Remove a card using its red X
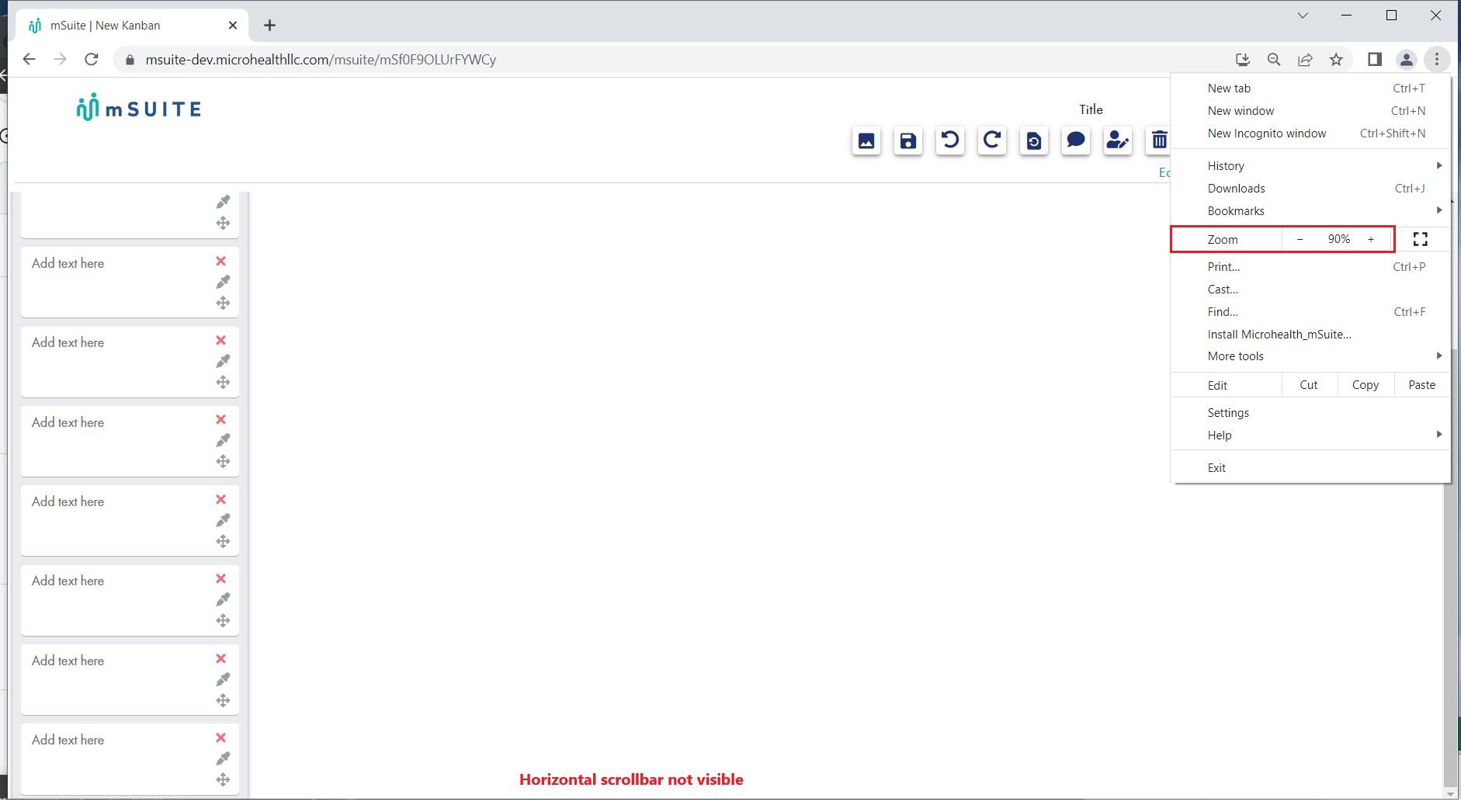 pyautogui.click(x=221, y=262)
